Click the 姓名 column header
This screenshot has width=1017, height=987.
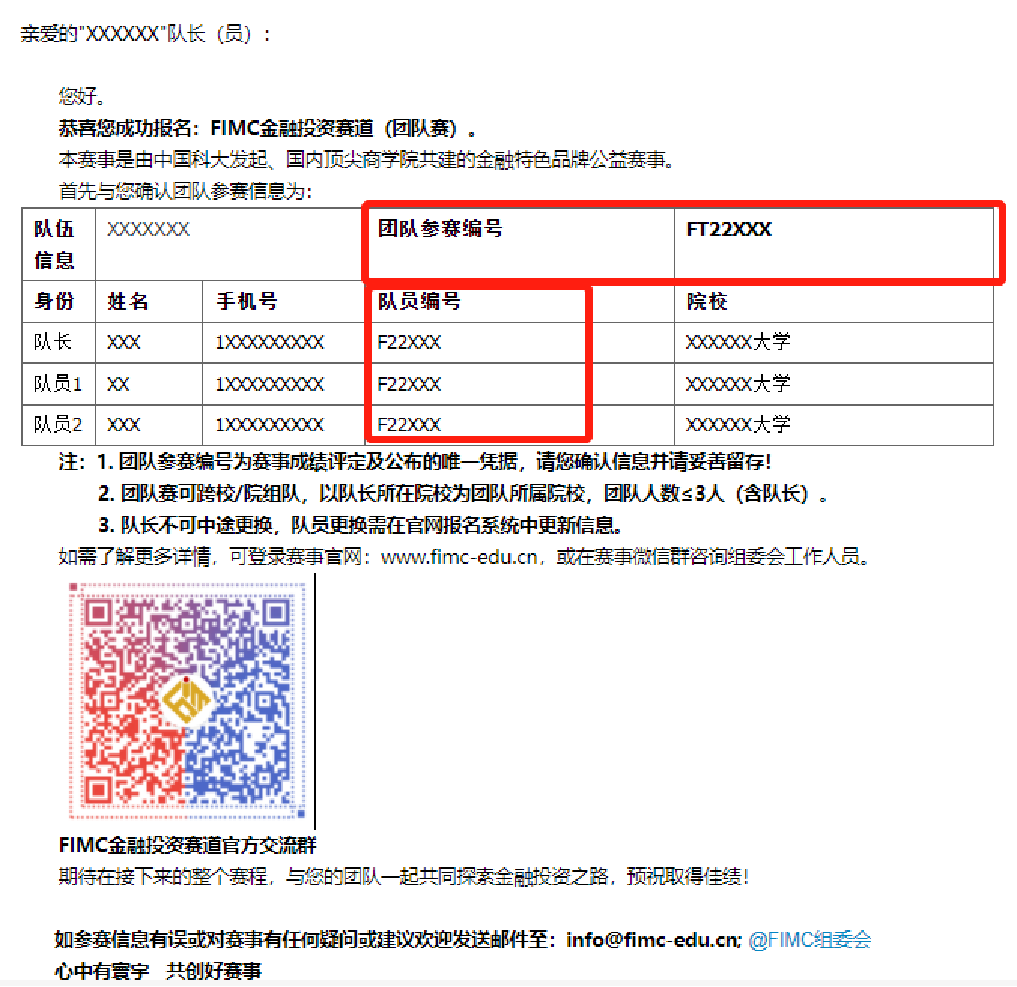pyautogui.click(x=149, y=302)
